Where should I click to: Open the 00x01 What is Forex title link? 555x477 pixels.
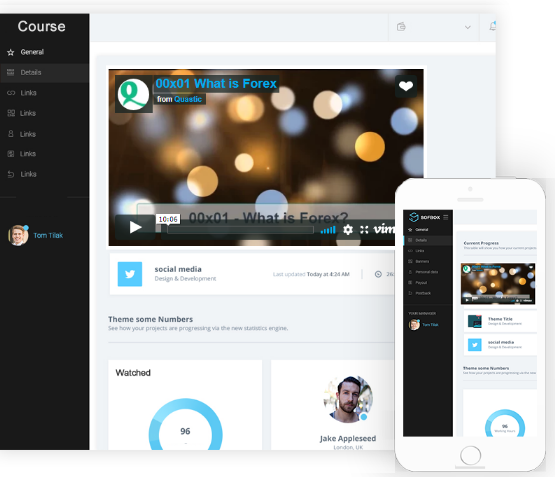[216, 84]
